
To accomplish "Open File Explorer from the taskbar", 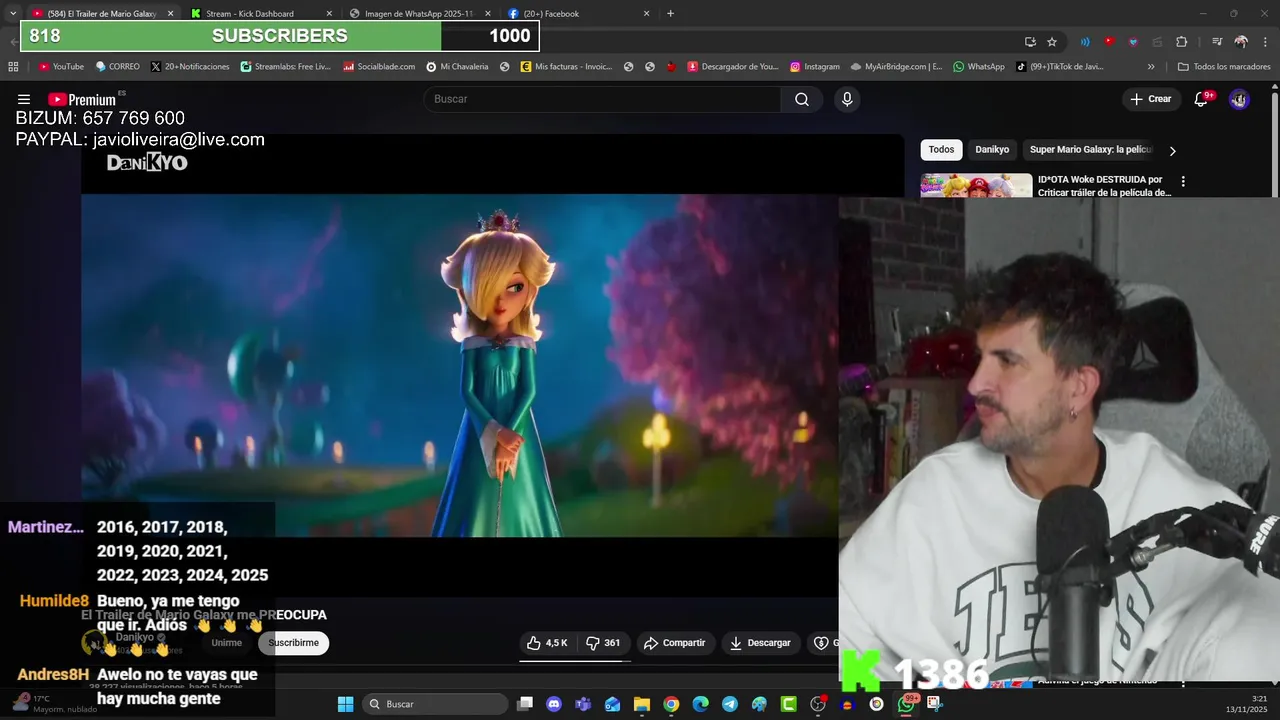I will pyautogui.click(x=642, y=704).
